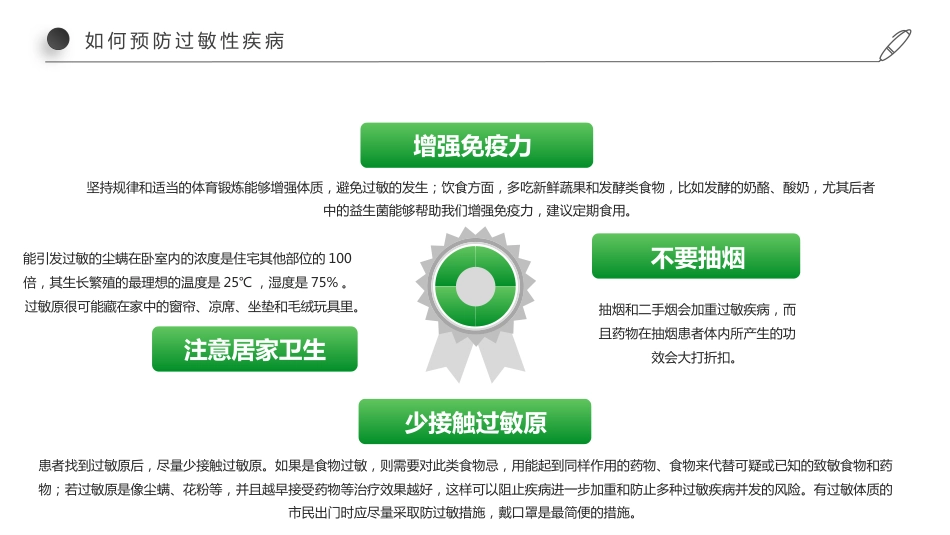Viewport: 950px width, 535px height.
Task: Click the line starting 过敏原很可能藏在家中
Action: [192, 307]
